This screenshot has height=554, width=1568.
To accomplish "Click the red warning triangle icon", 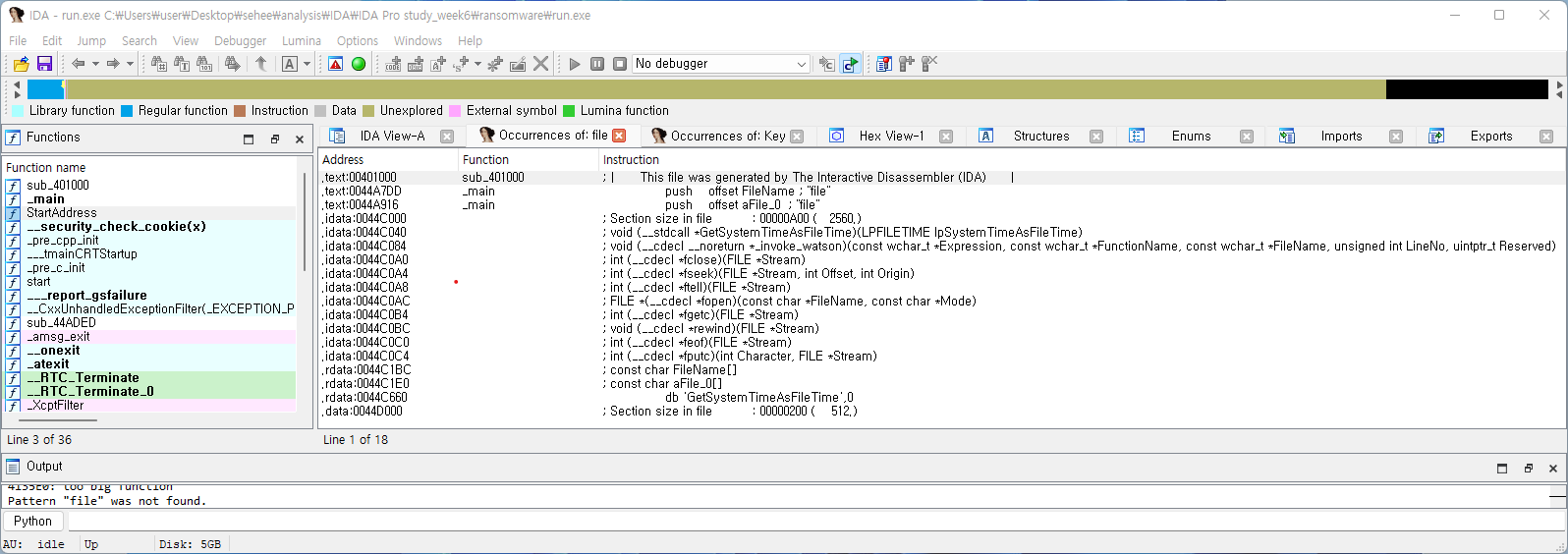I will click(x=336, y=64).
